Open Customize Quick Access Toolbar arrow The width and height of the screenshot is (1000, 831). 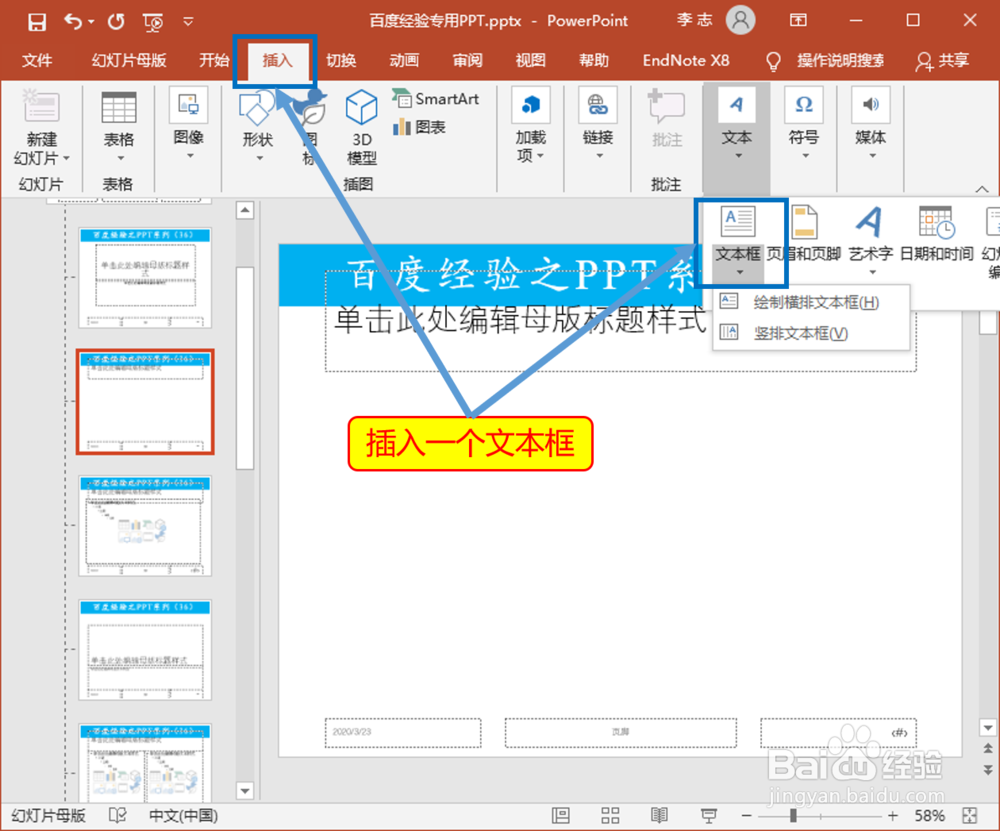(188, 22)
